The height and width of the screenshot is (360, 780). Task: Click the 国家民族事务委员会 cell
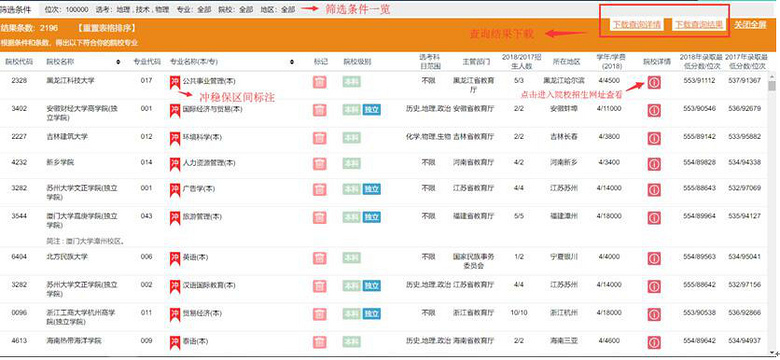click(x=474, y=262)
